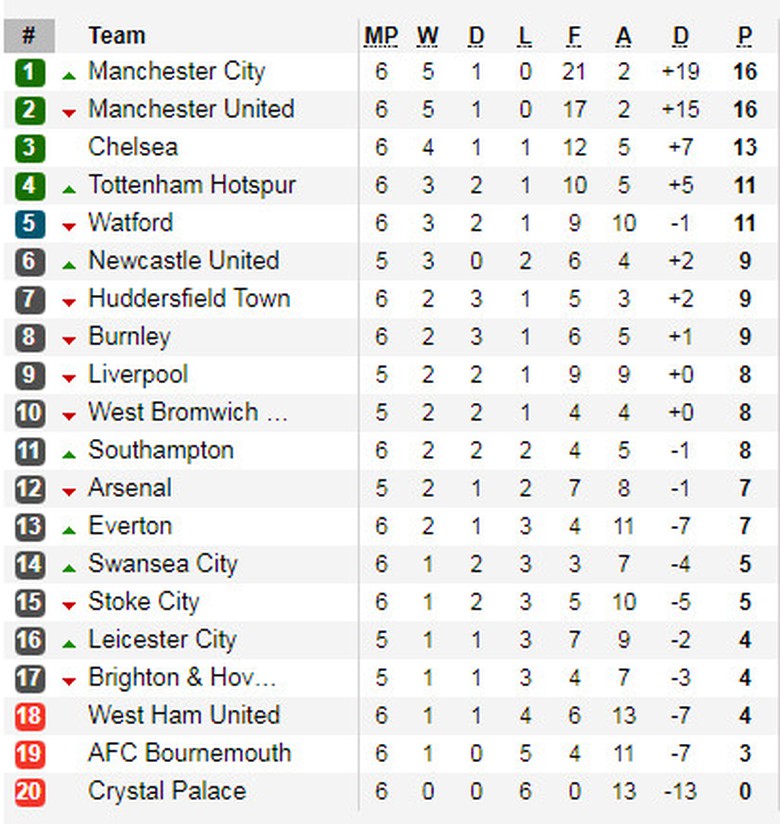Image resolution: width=780 pixels, height=824 pixels.
Task: Sort table by MP column header
Action: [380, 36]
